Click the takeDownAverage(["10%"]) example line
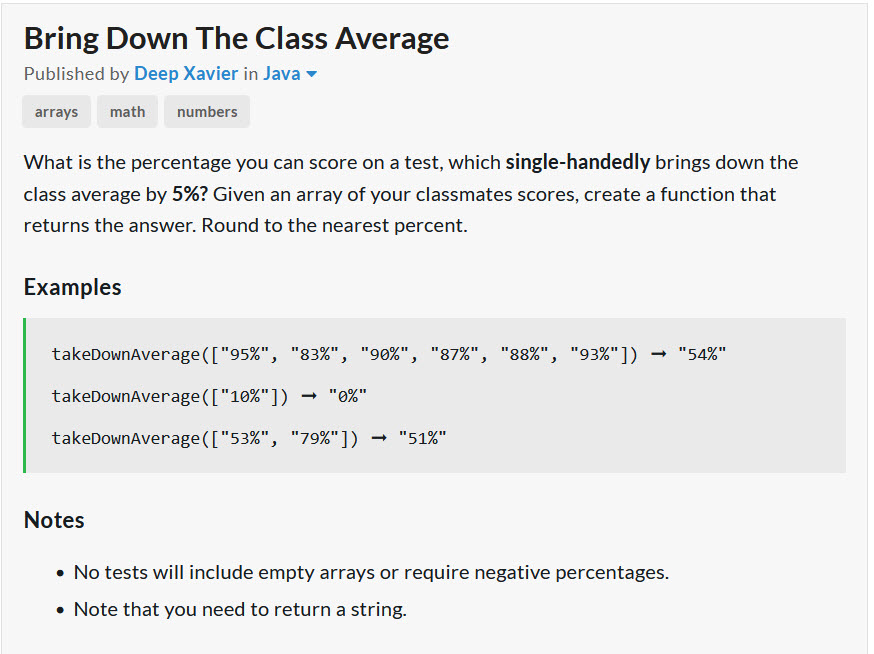The height and width of the screenshot is (654, 874). [209, 396]
